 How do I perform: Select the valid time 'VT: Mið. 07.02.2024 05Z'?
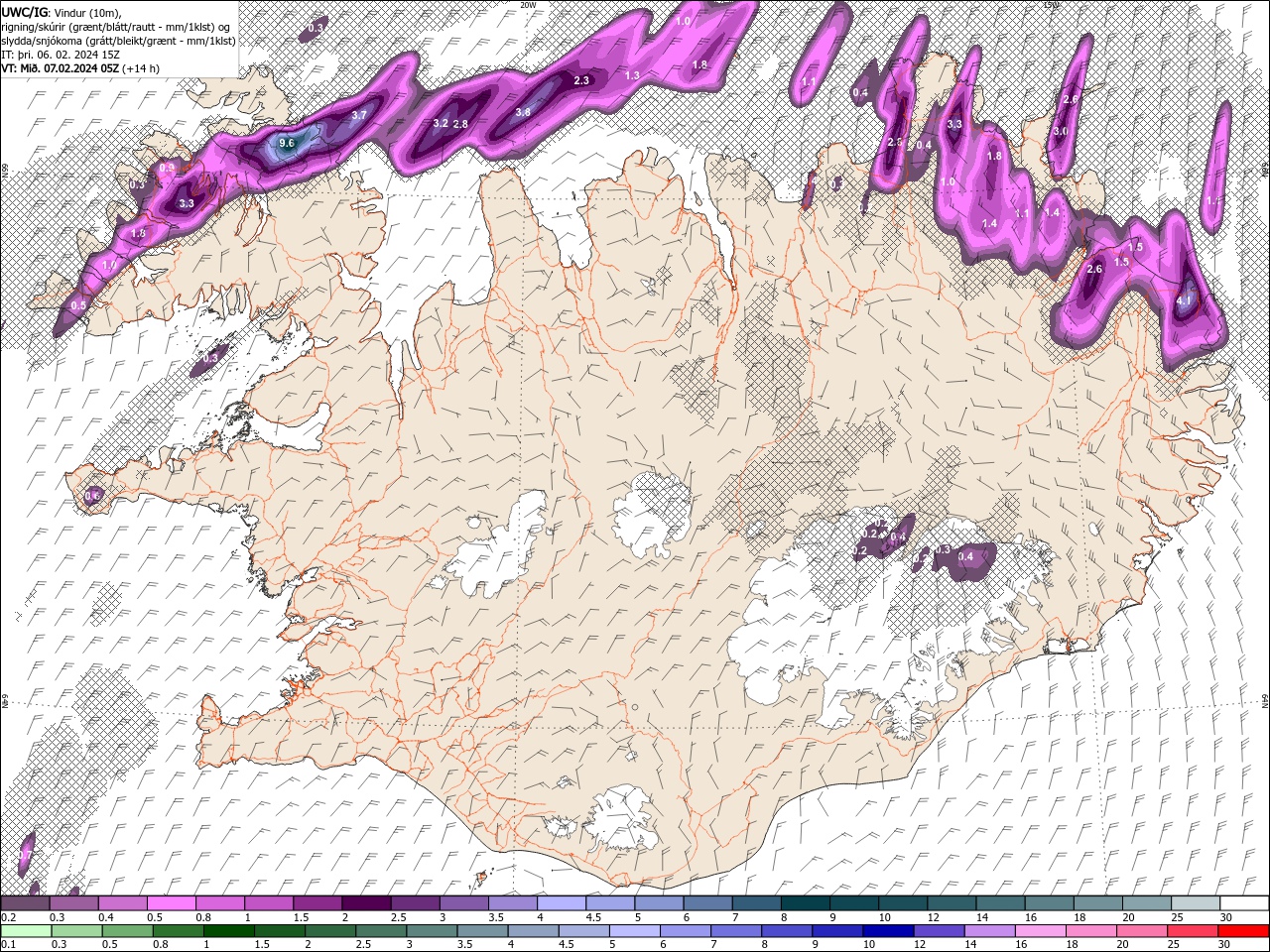[x=61, y=68]
